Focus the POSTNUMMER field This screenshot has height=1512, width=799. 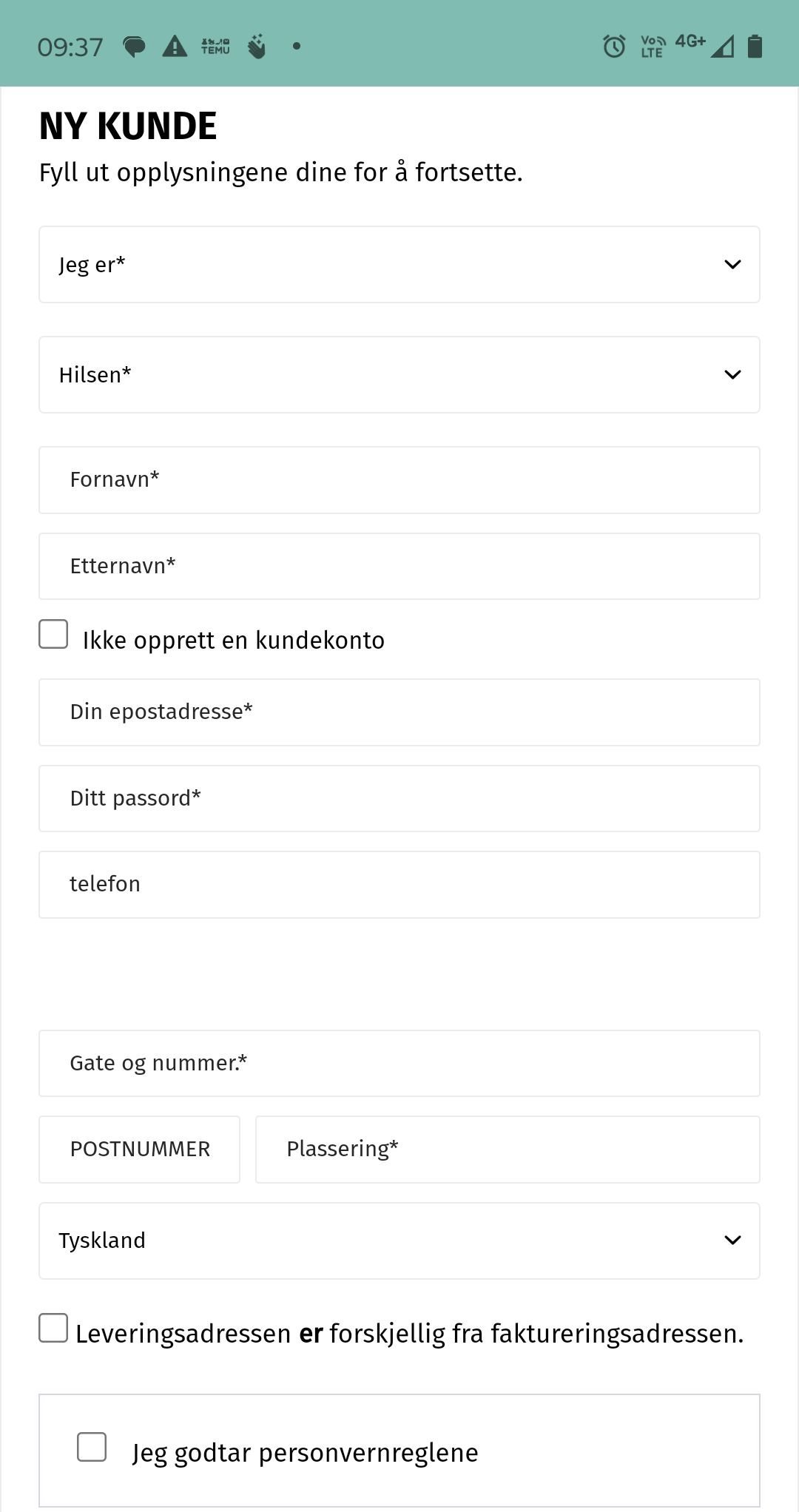pyautogui.click(x=140, y=1150)
